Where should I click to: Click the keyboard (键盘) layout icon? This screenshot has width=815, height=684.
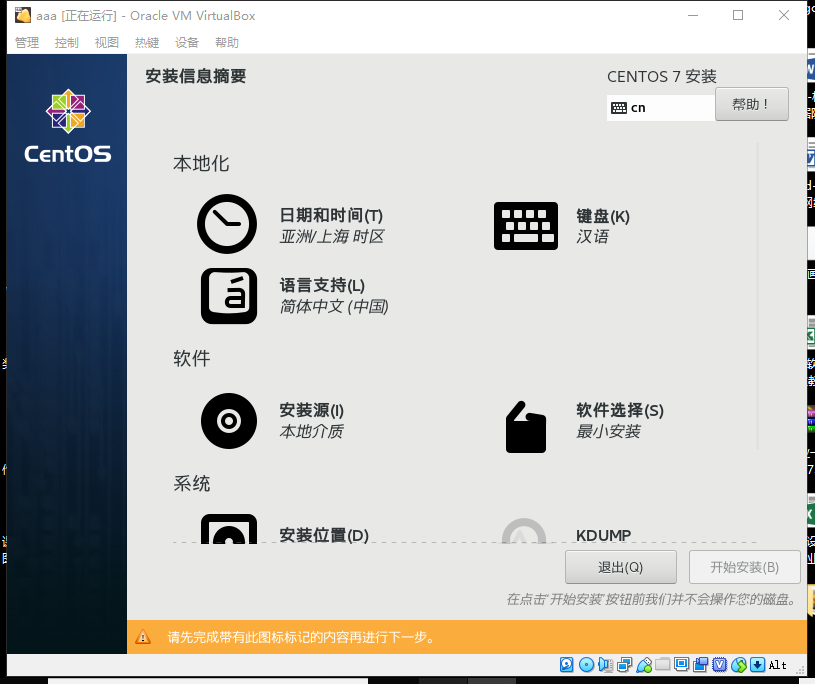pos(526,226)
